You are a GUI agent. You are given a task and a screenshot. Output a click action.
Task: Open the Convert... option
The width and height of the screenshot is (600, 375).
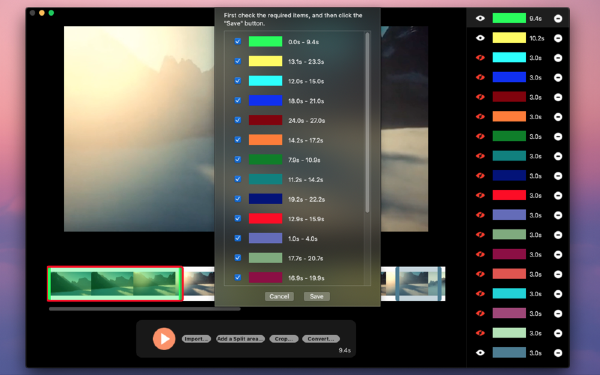pyautogui.click(x=321, y=339)
